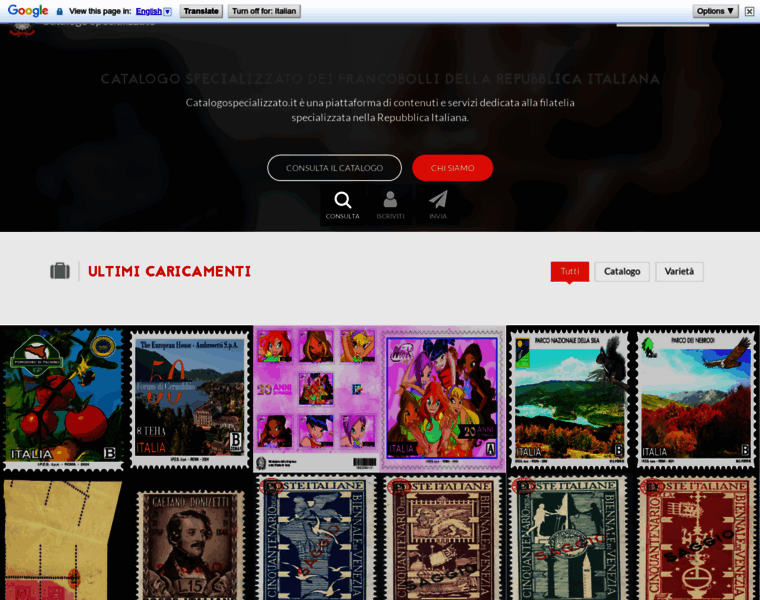Screen dimensions: 760x600
Task: Click the Invia paper plane icon
Action: pos(438,199)
